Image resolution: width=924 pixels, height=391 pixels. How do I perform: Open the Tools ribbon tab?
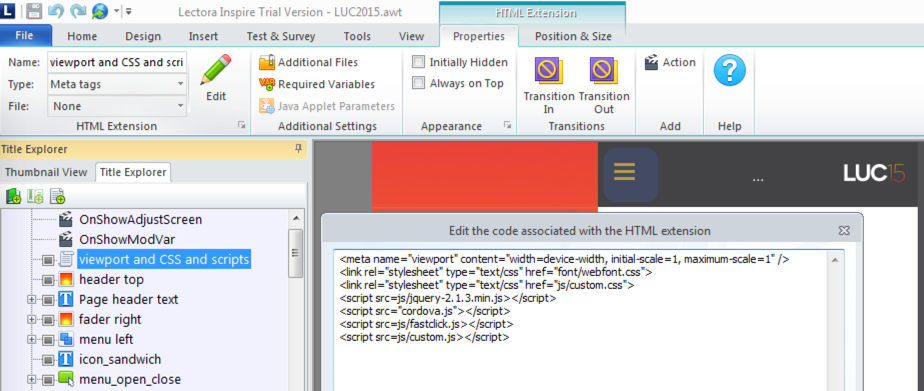pos(357,37)
